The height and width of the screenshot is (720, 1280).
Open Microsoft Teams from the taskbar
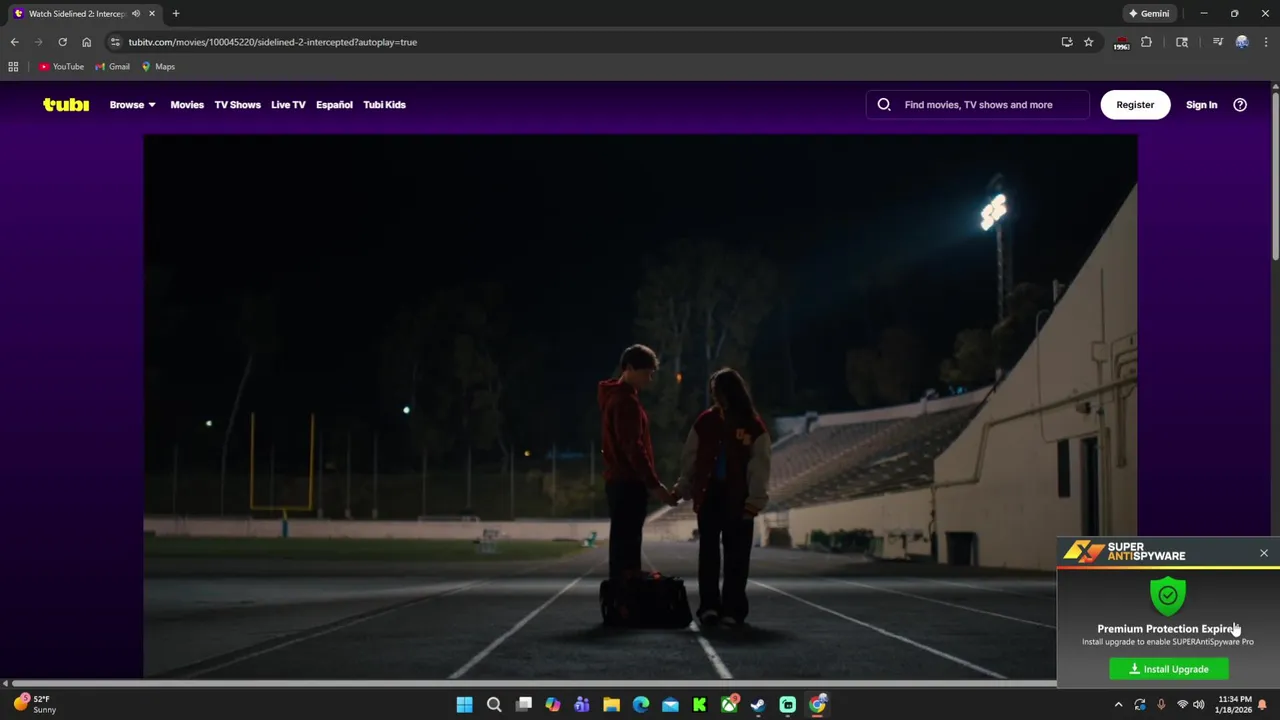(582, 705)
